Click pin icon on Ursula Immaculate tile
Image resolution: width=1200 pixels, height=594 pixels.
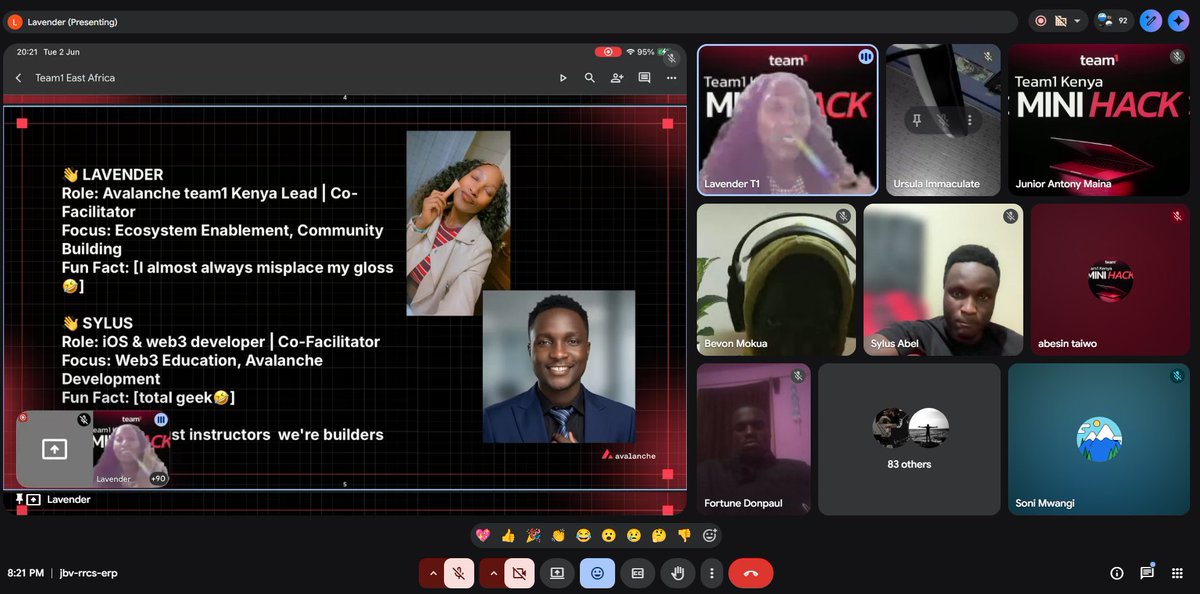(916, 120)
